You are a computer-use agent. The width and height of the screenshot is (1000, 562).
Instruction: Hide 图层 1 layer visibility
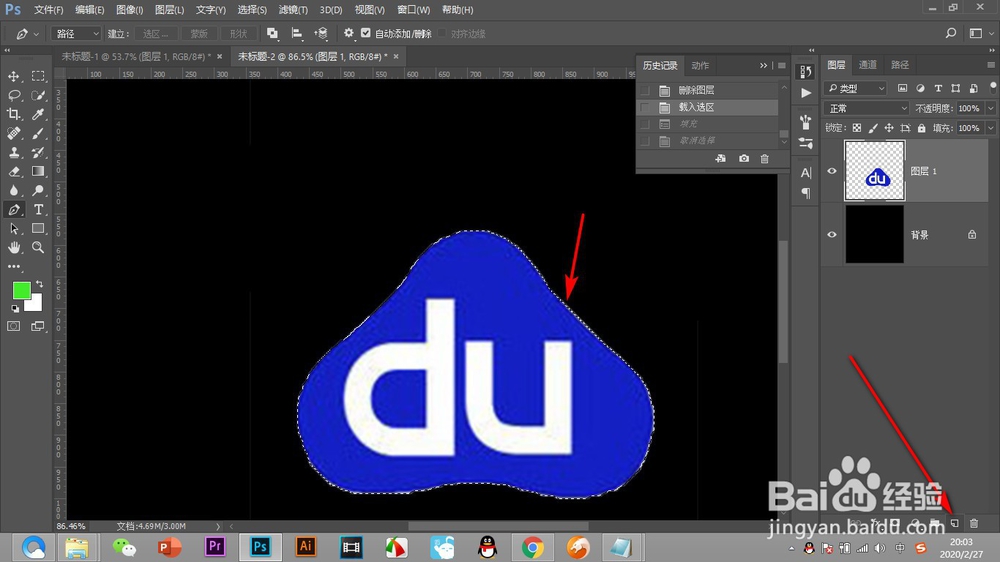coord(832,171)
